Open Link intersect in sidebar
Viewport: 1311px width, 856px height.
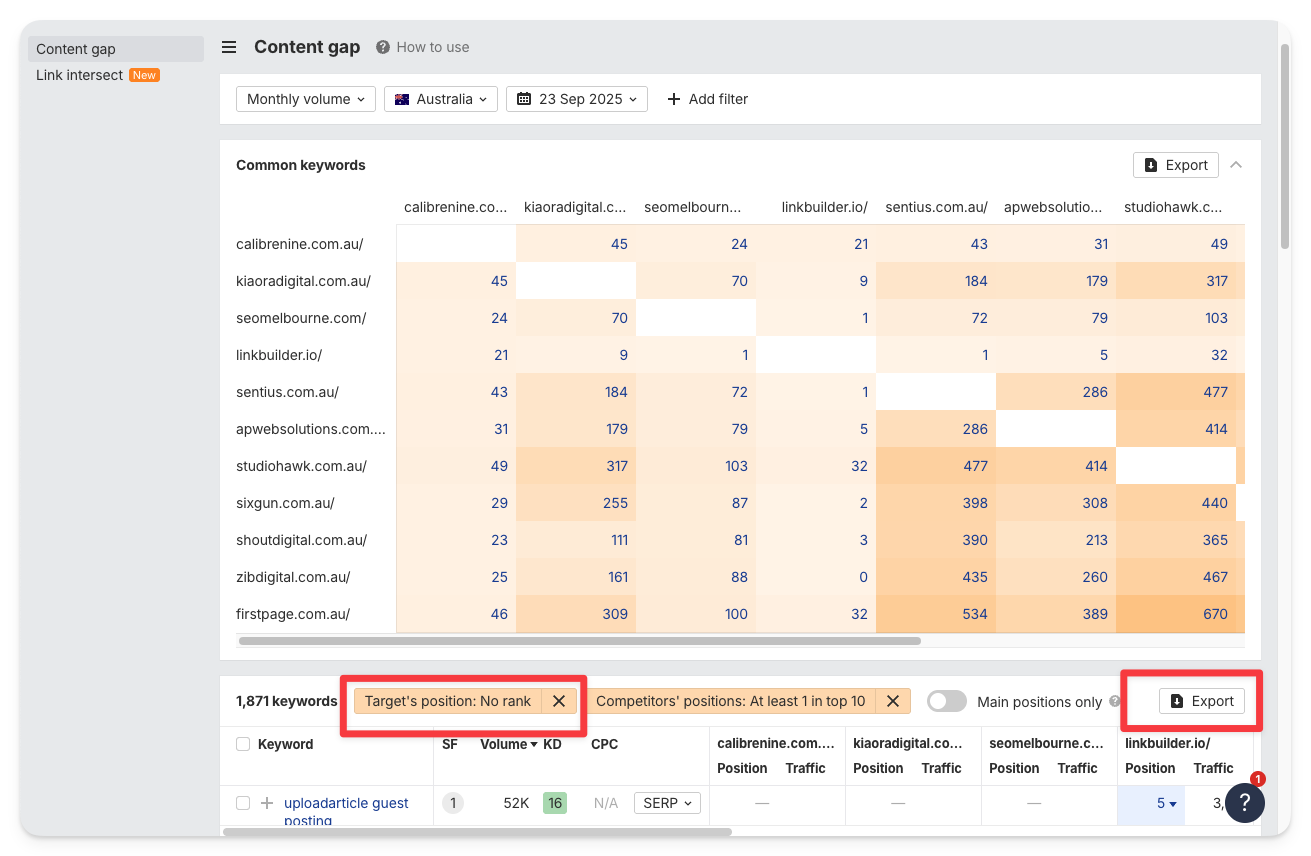80,75
